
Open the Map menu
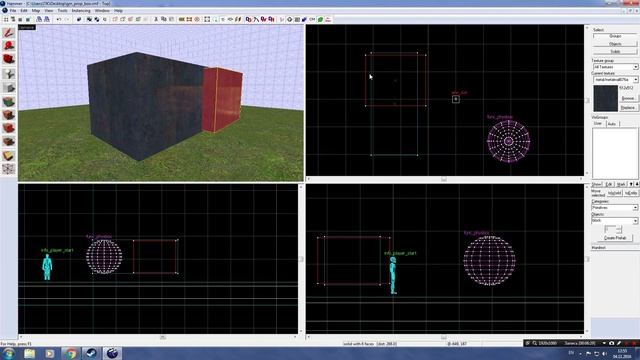(x=36, y=11)
